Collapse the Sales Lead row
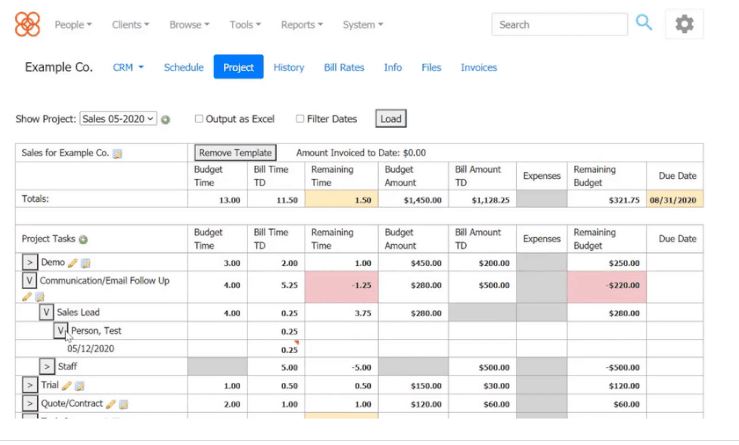 46,312
